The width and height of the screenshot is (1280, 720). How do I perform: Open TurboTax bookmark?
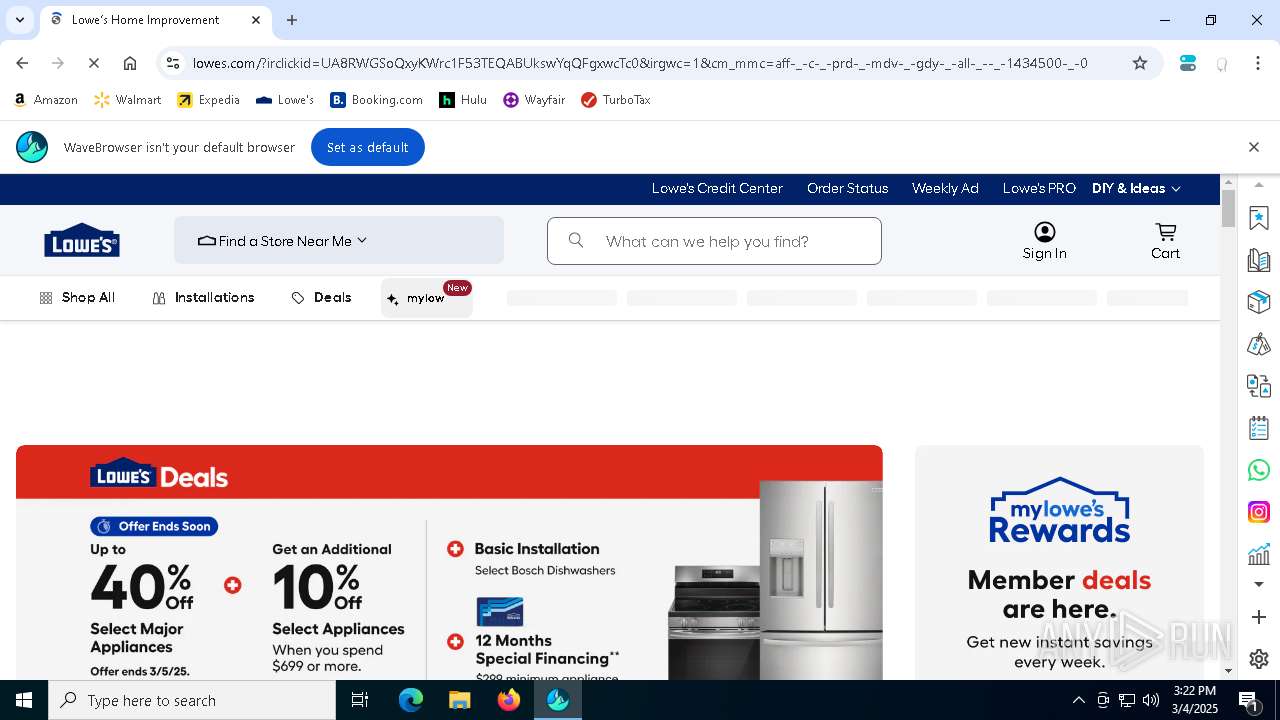(615, 100)
